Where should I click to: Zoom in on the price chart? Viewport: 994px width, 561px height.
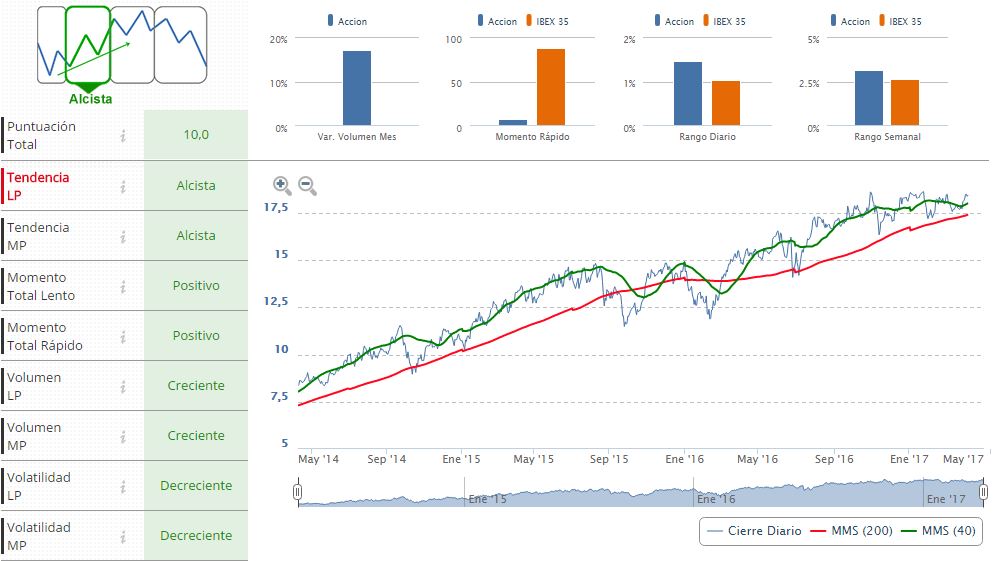282,185
